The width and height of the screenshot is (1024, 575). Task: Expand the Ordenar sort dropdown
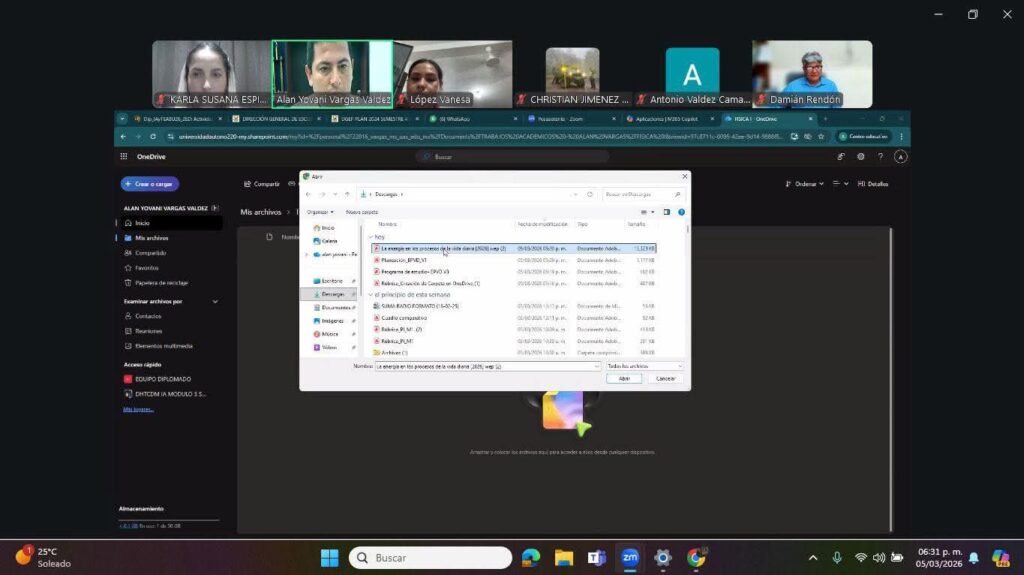coord(809,184)
